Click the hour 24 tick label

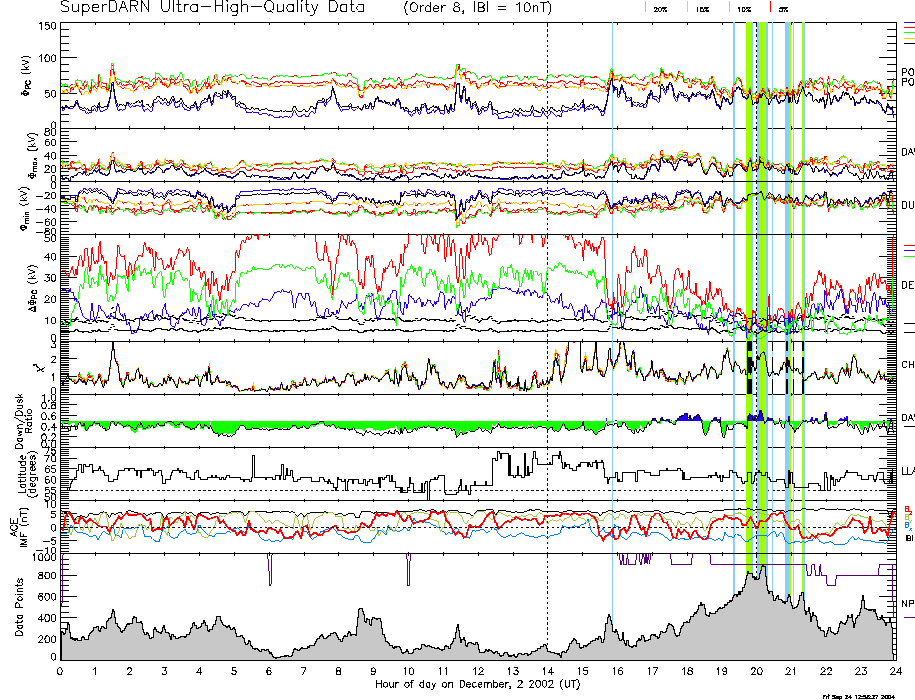894,671
